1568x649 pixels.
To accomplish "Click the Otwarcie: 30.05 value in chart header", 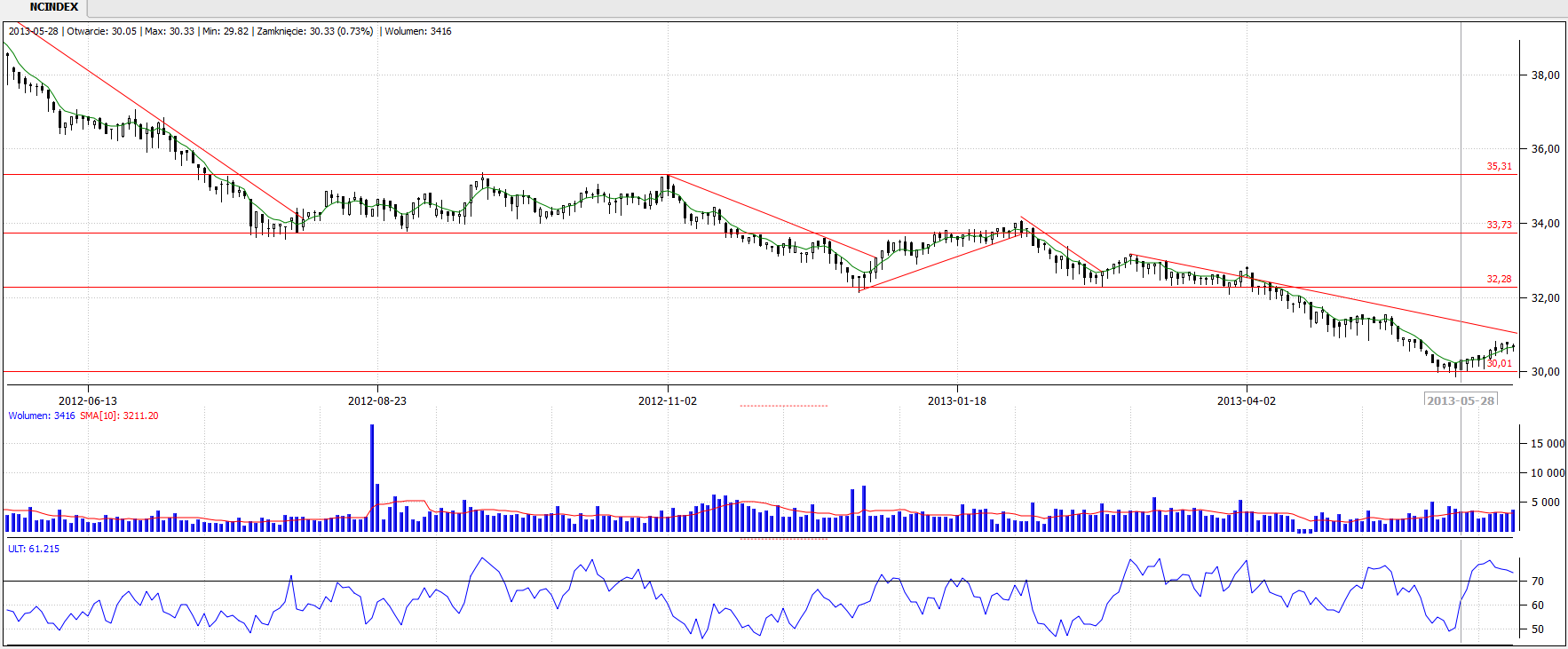I will pos(102,31).
